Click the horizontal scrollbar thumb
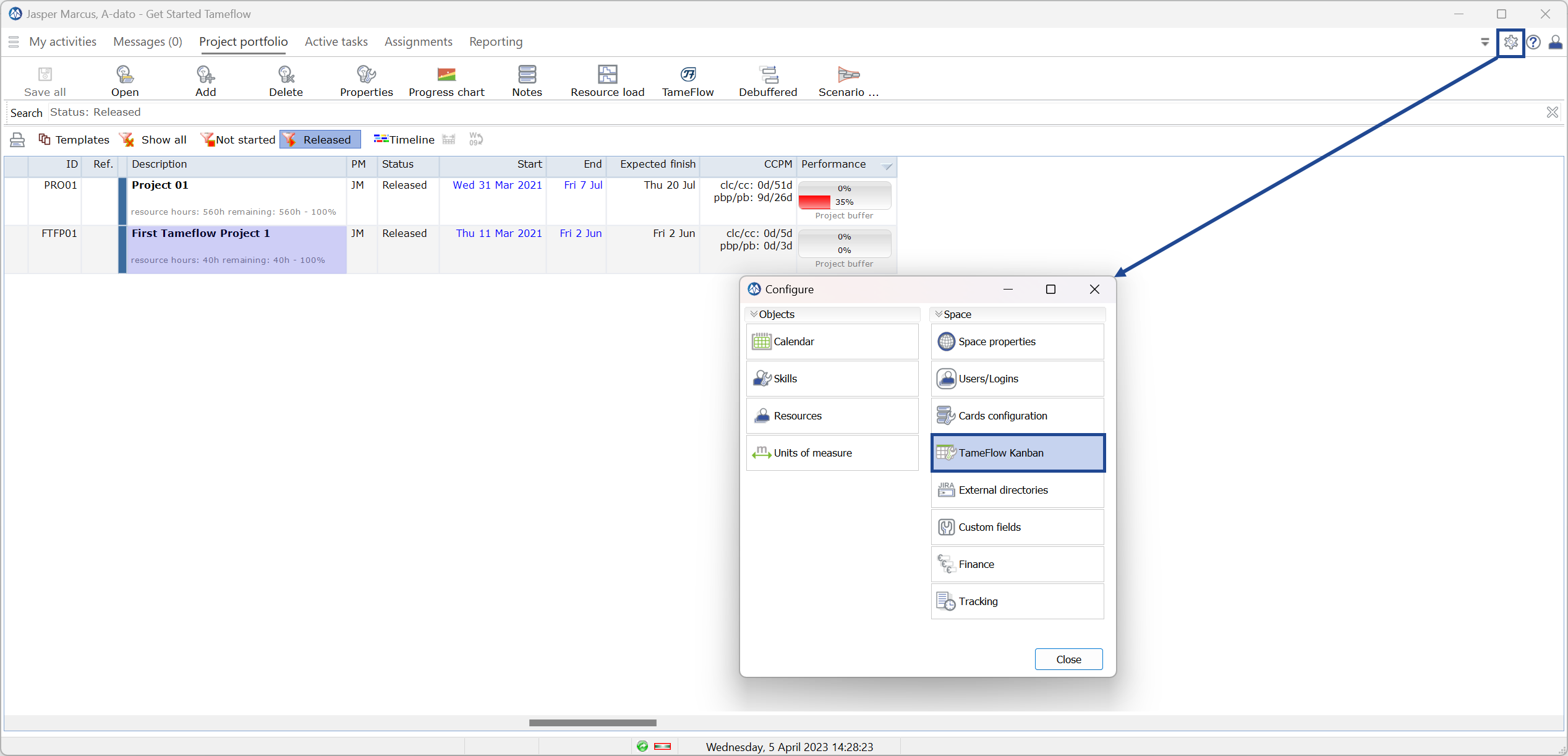Viewport: 1568px width, 756px height. pyautogui.click(x=592, y=723)
